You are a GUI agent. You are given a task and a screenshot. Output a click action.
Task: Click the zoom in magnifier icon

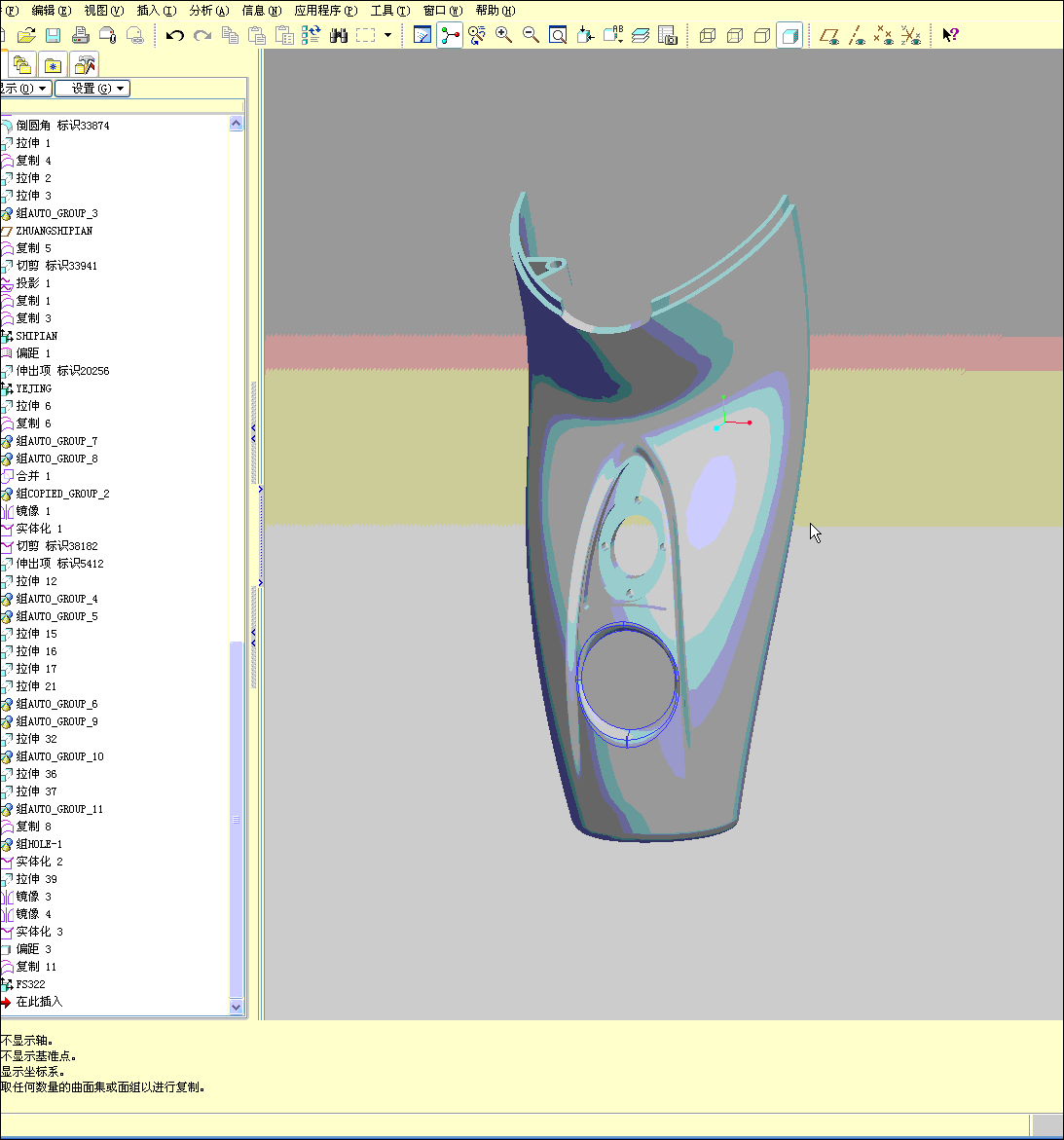(503, 35)
